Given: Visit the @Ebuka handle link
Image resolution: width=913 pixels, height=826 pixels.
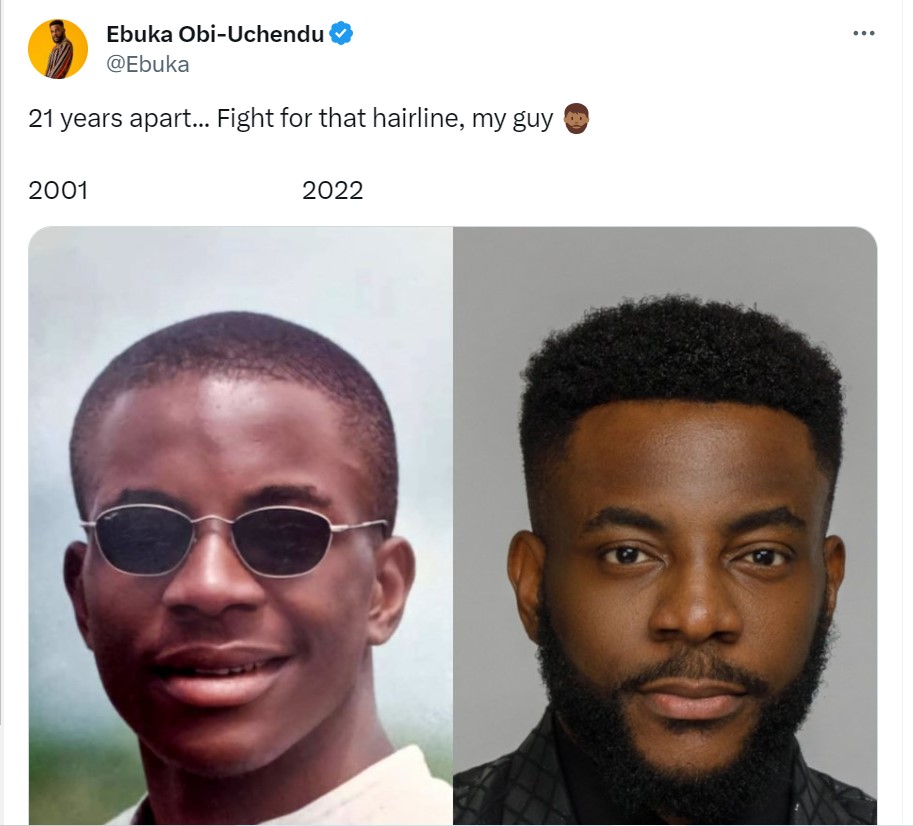Looking at the screenshot, I should 148,64.
